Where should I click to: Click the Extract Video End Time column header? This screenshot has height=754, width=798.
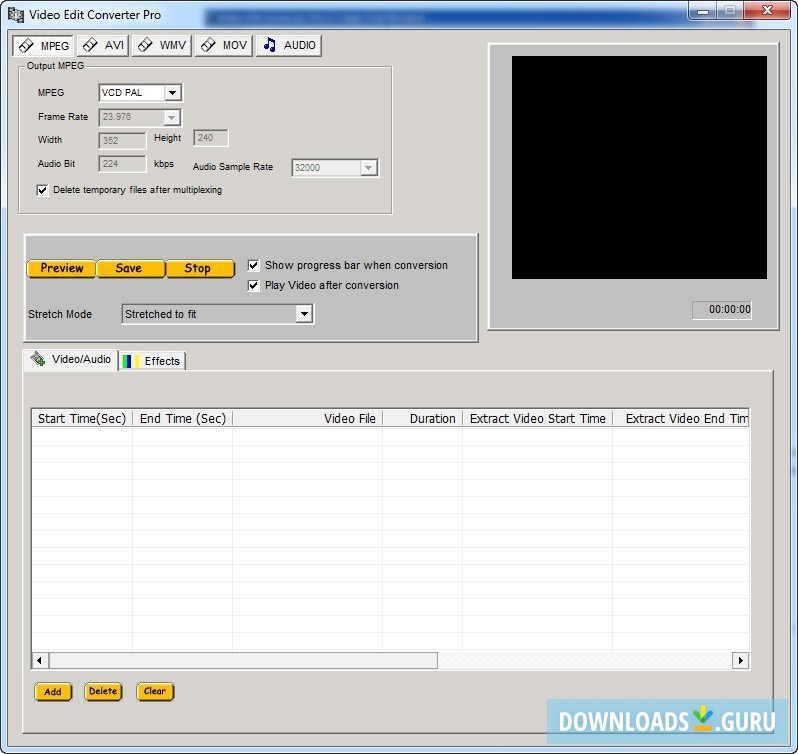pos(680,419)
